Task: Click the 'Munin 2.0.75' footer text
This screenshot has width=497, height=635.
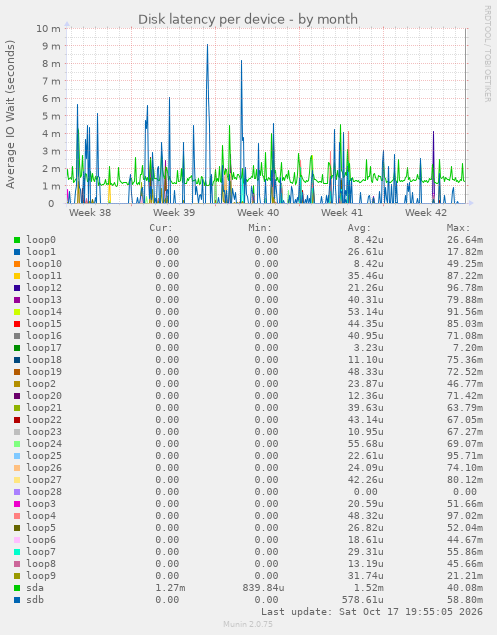Action: (x=248, y=624)
